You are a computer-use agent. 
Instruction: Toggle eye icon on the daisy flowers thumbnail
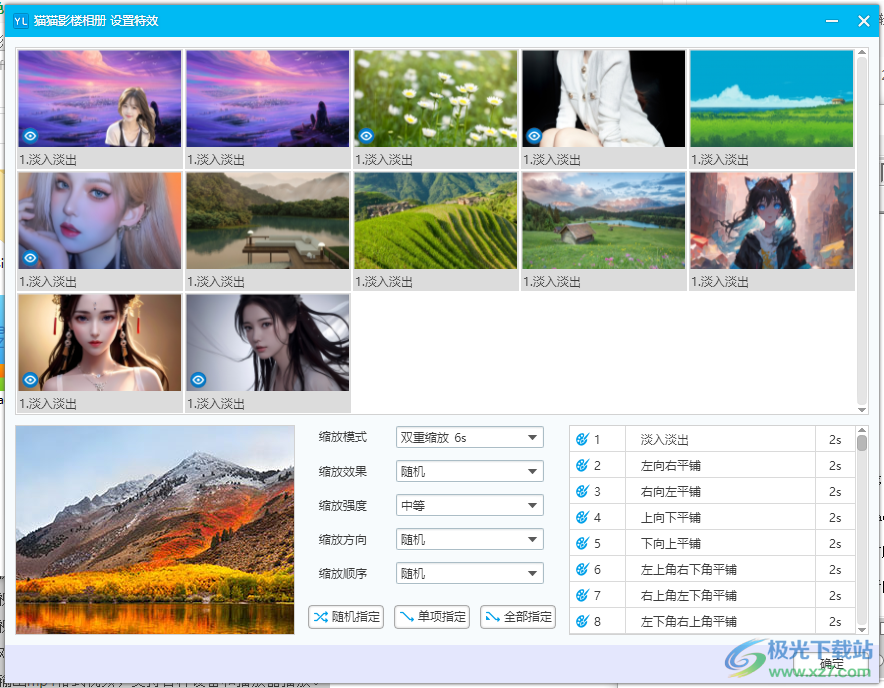pos(367,135)
